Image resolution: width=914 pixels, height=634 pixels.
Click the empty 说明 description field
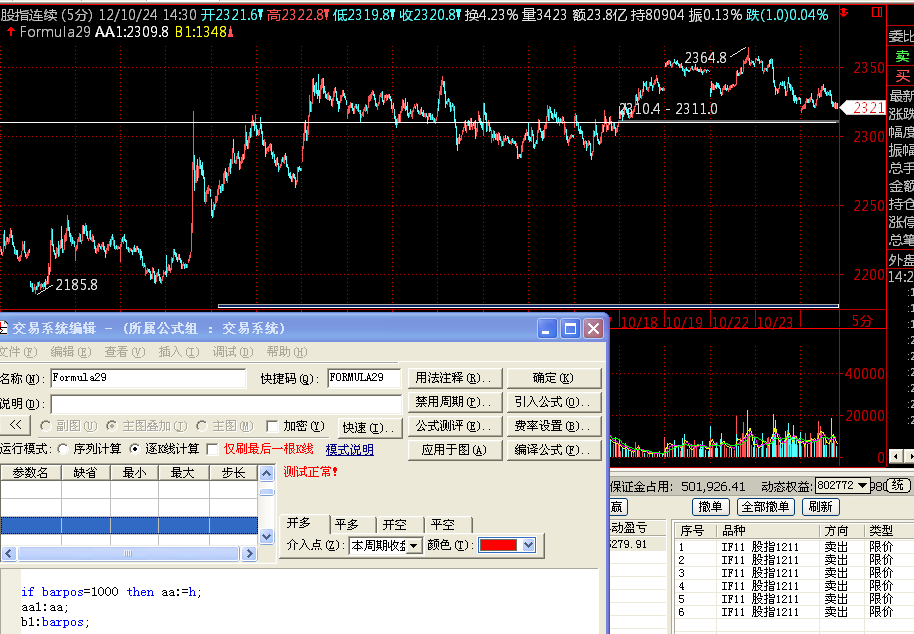point(226,403)
